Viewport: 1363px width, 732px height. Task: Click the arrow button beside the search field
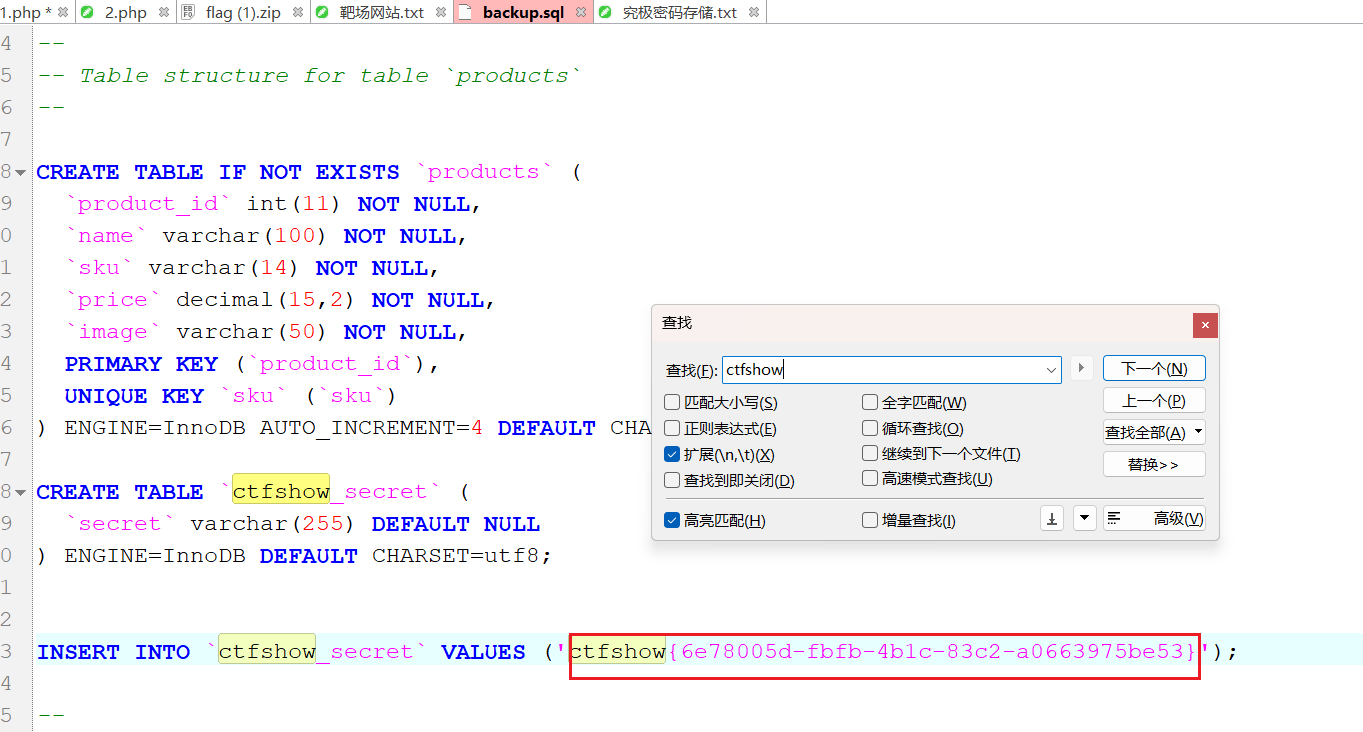click(1080, 369)
